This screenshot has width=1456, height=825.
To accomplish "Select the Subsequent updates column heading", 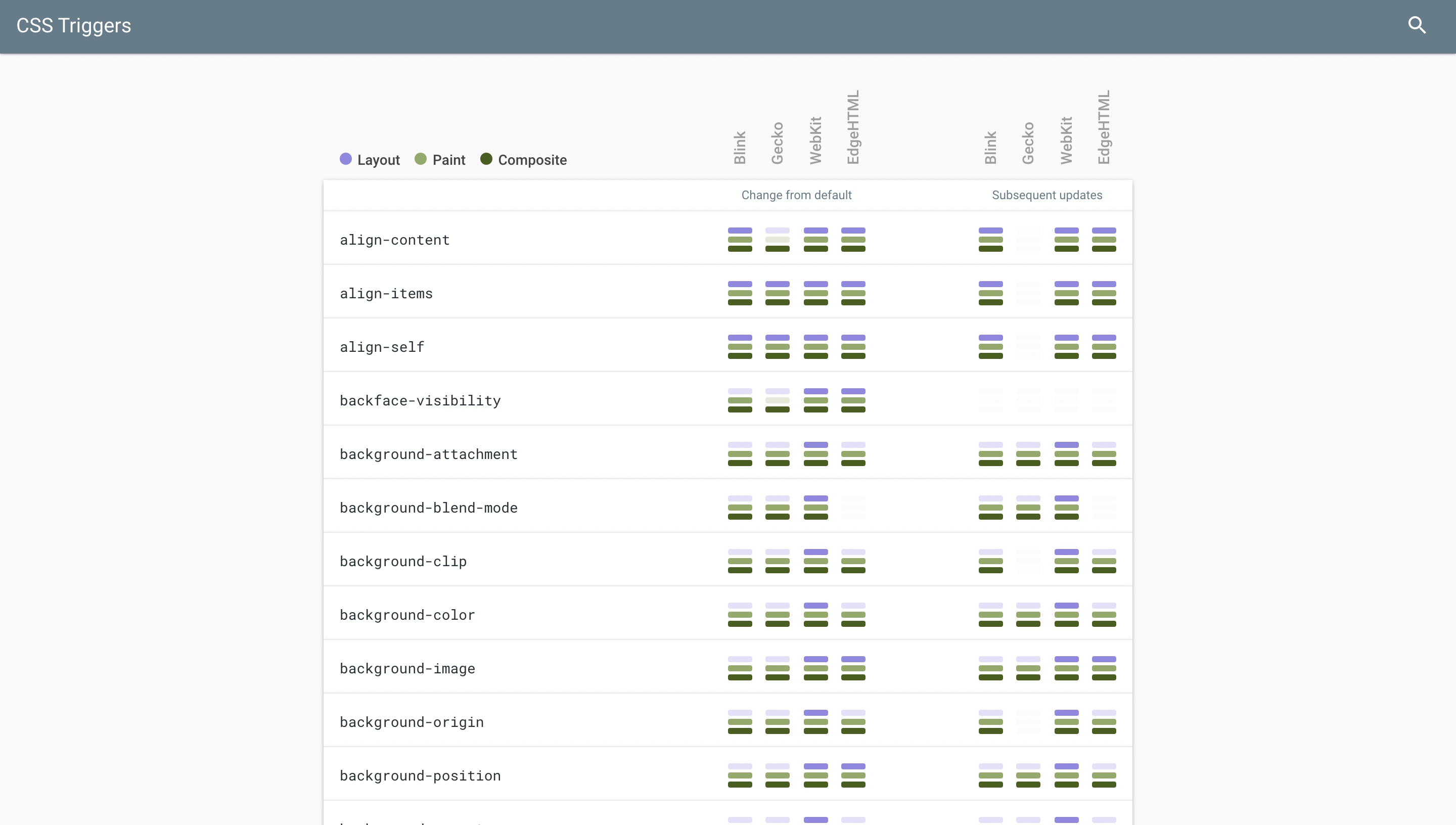I will [x=1046, y=195].
